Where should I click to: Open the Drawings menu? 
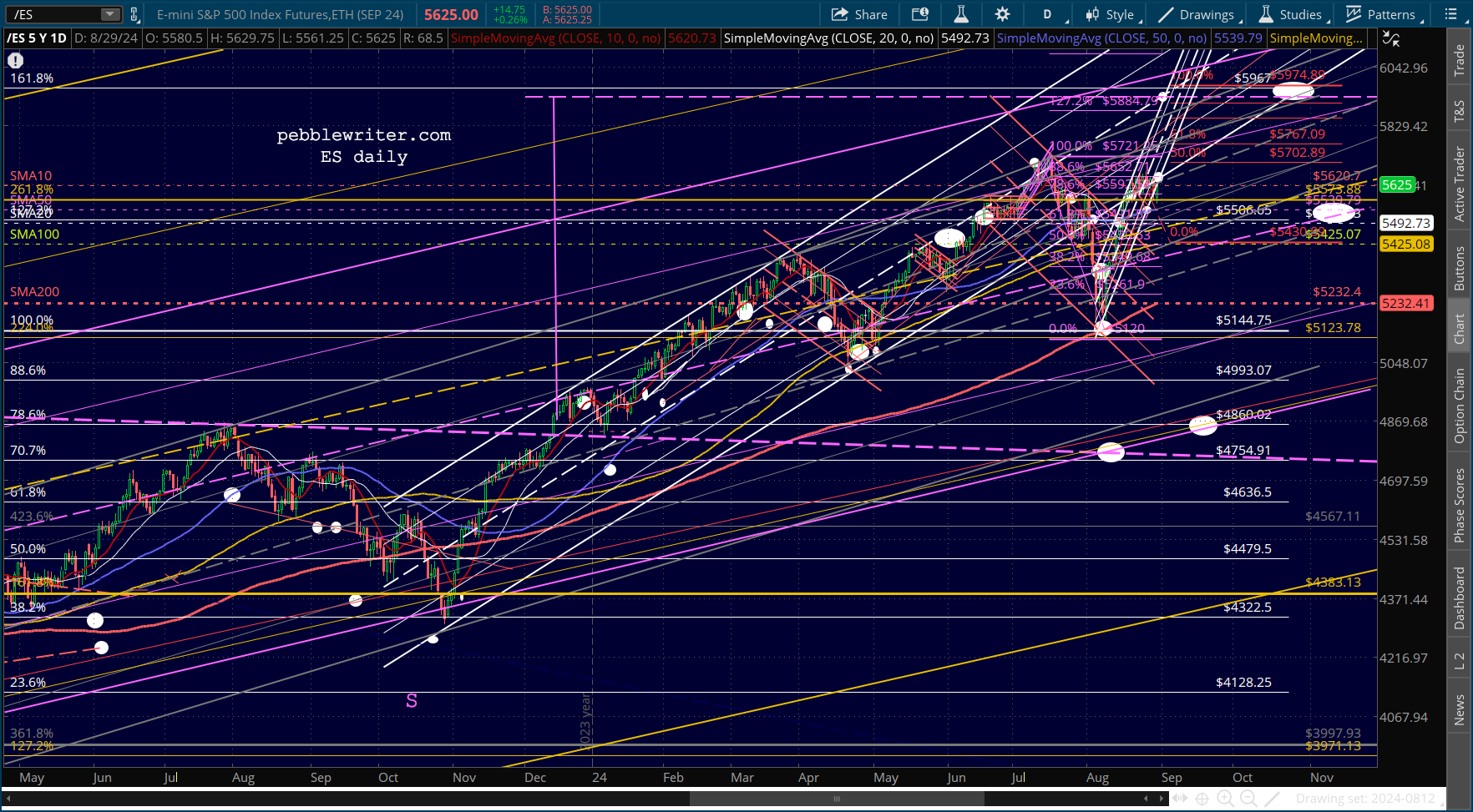point(1196,14)
